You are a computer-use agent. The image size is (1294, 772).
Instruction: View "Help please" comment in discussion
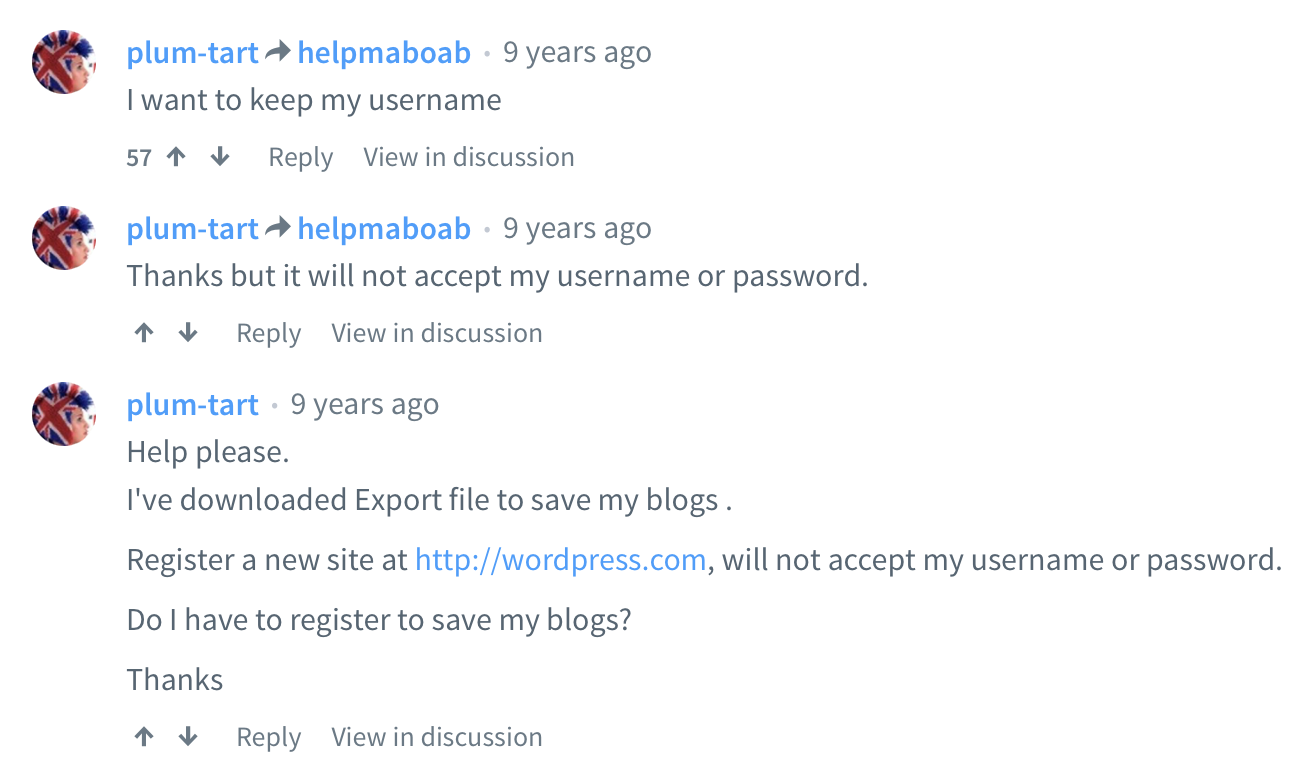tap(436, 737)
